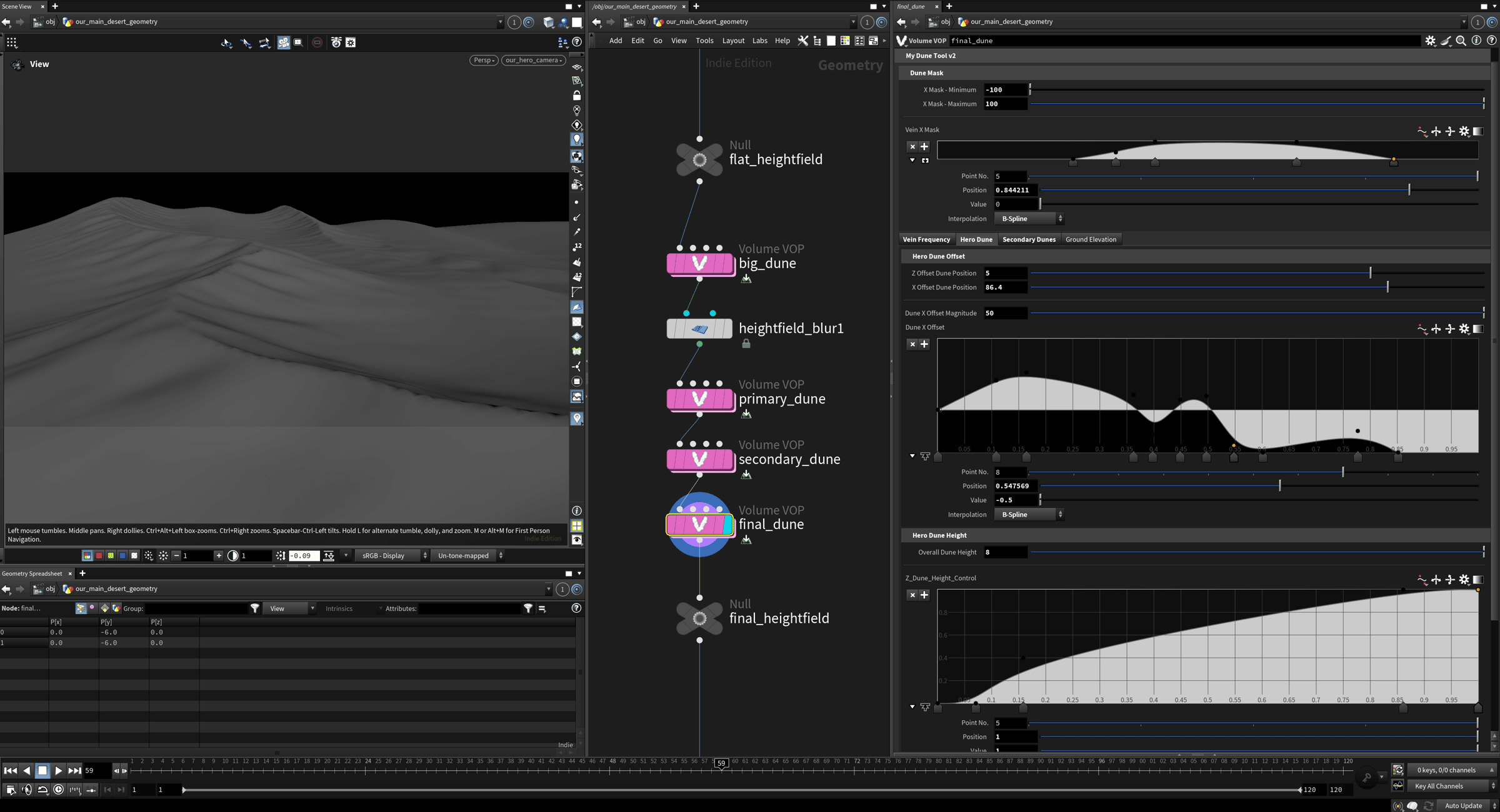
Task: Open the network editor wrench tool icon
Action: (x=802, y=41)
